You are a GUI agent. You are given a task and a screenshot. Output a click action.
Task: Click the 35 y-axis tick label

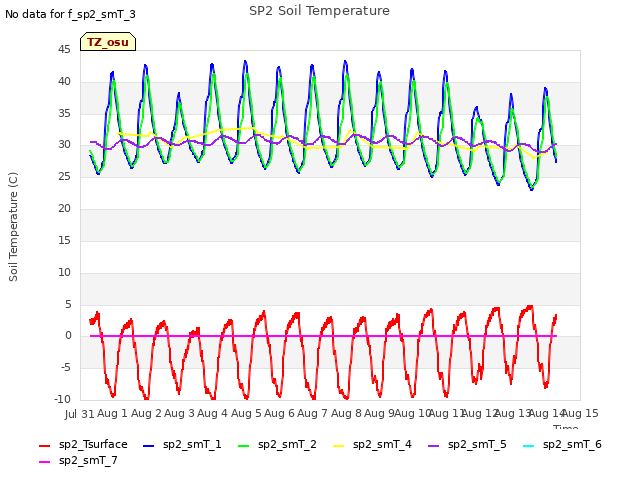(64, 113)
